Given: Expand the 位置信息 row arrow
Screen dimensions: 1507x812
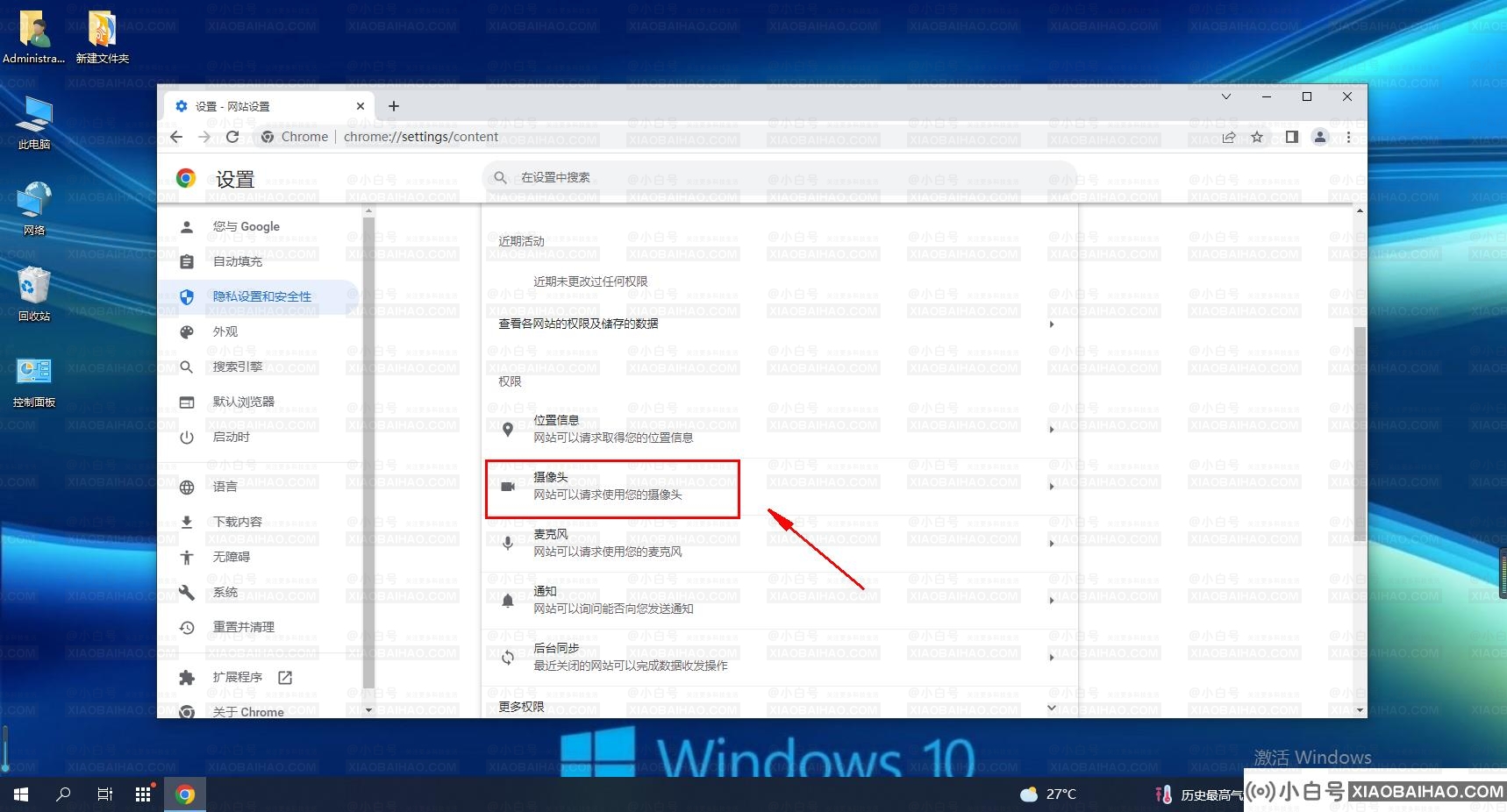Looking at the screenshot, I should (x=1051, y=430).
